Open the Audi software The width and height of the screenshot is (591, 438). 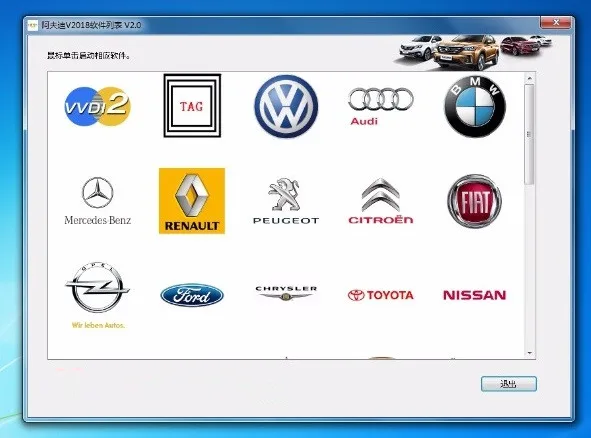pos(381,106)
